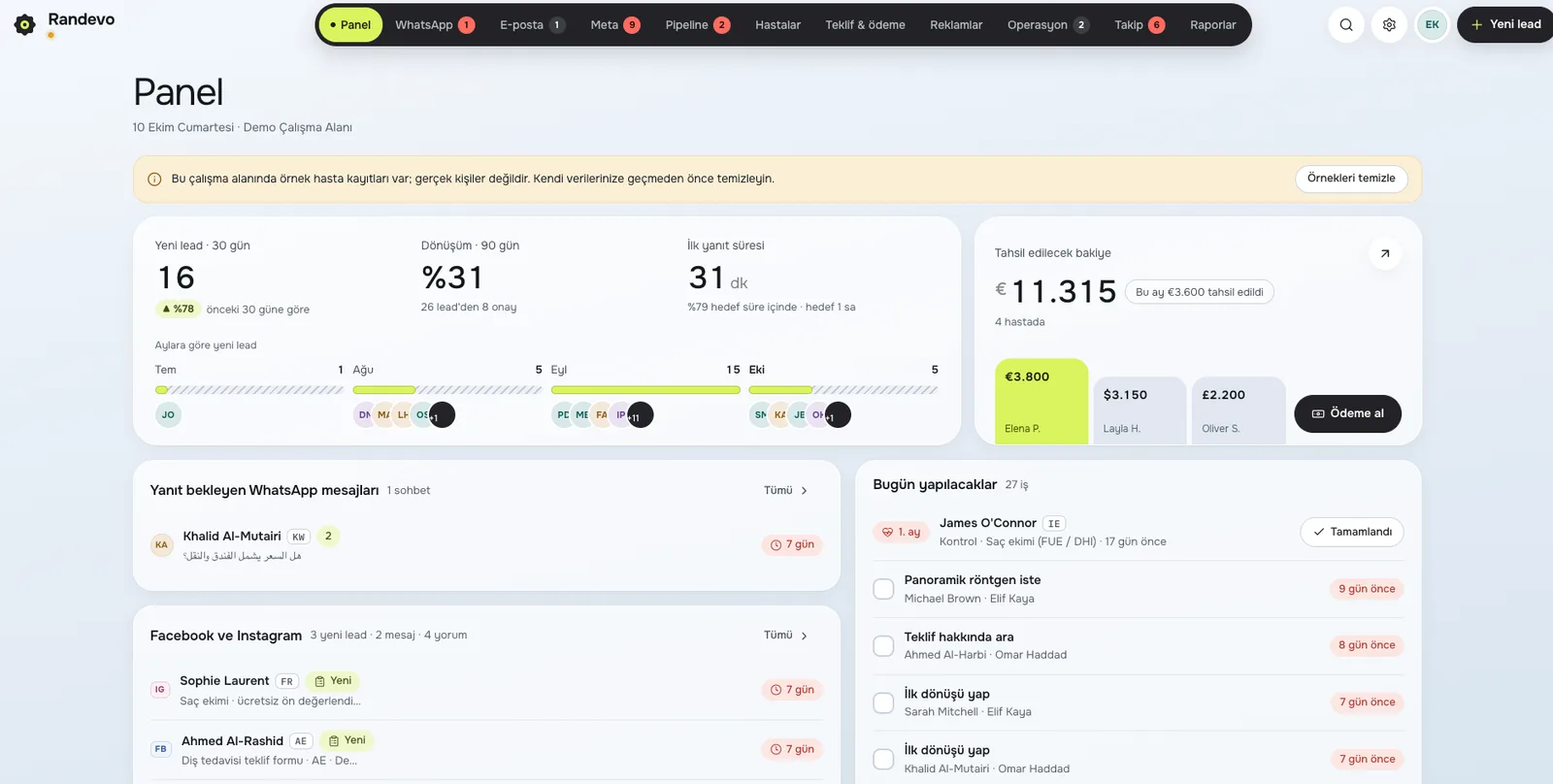
Task: Click the IG badge next to Sophie Laurent
Action: coord(160,690)
